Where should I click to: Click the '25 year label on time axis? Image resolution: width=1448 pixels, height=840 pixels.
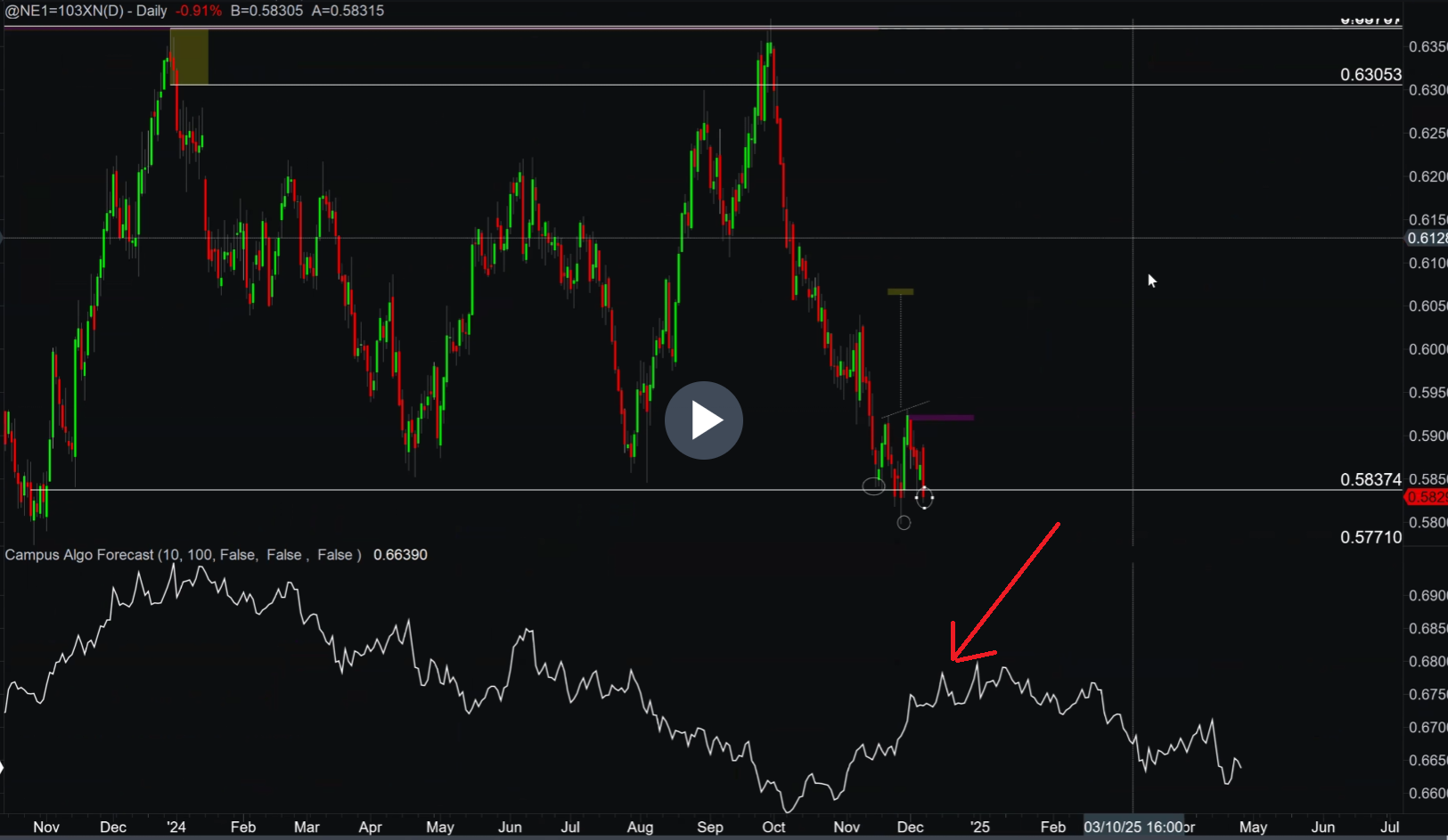click(x=979, y=827)
